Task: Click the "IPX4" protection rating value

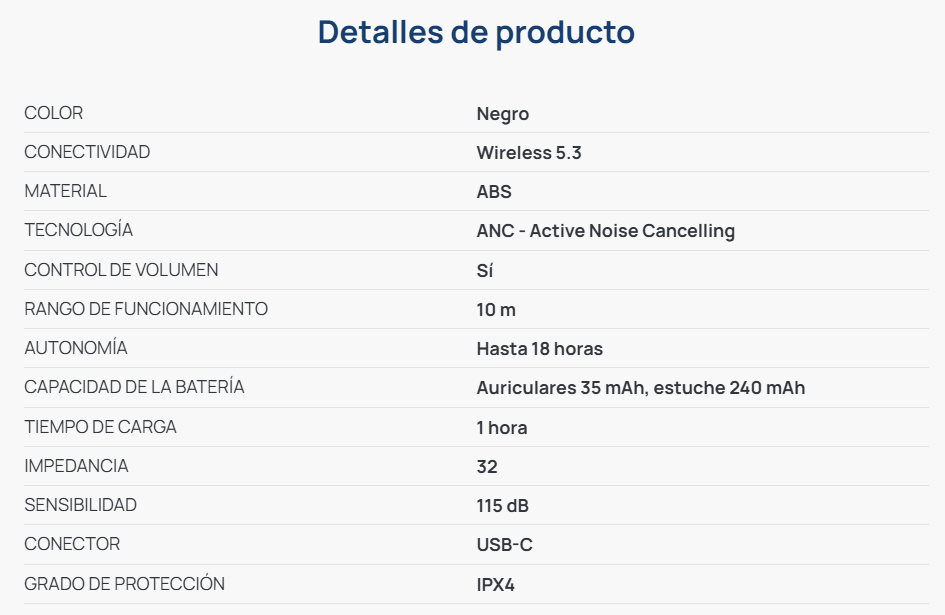Action: point(496,584)
